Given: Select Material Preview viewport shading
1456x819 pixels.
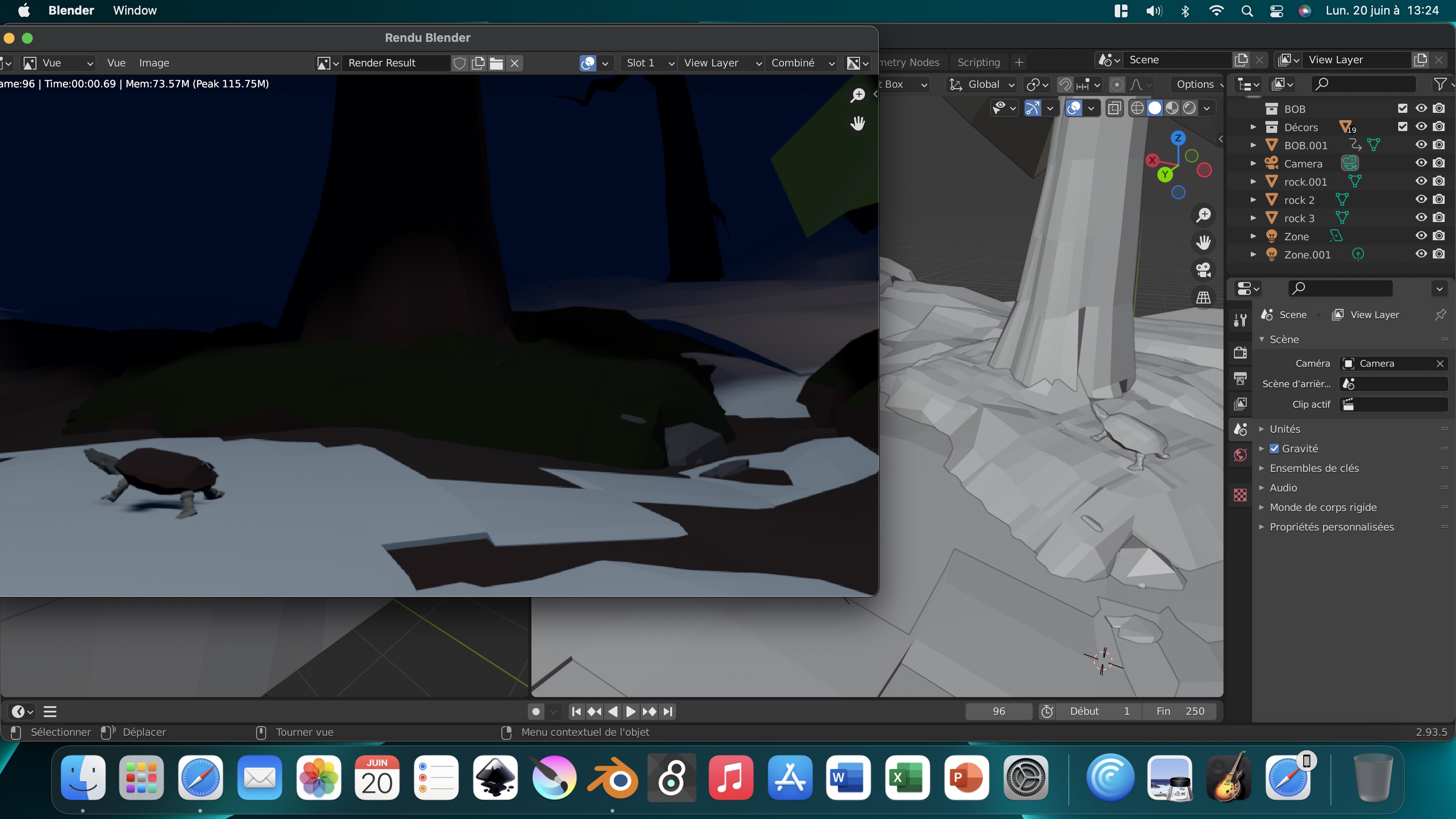Looking at the screenshot, I should (1172, 108).
